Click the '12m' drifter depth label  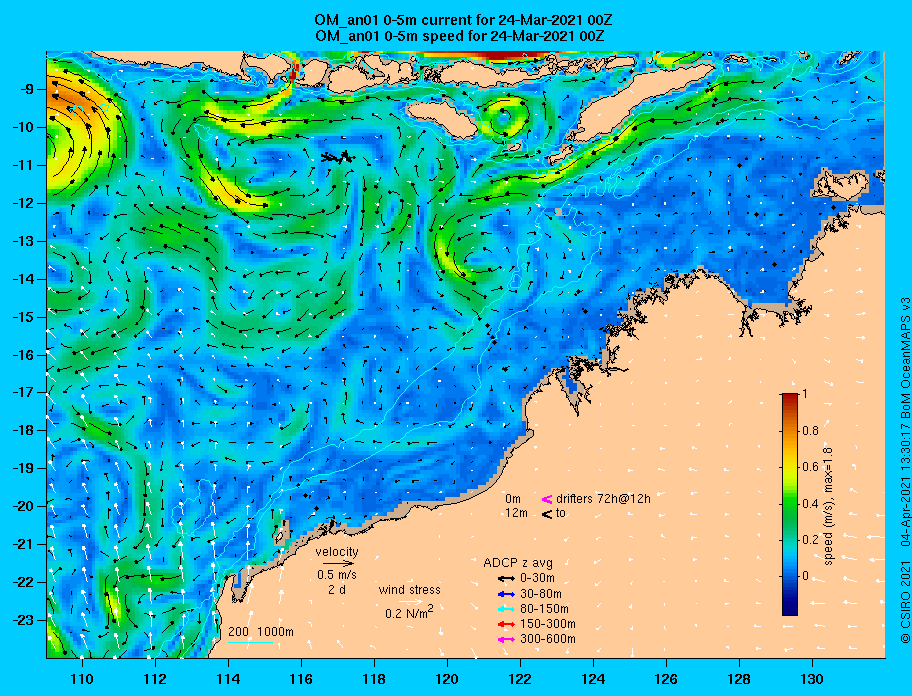tap(516, 513)
